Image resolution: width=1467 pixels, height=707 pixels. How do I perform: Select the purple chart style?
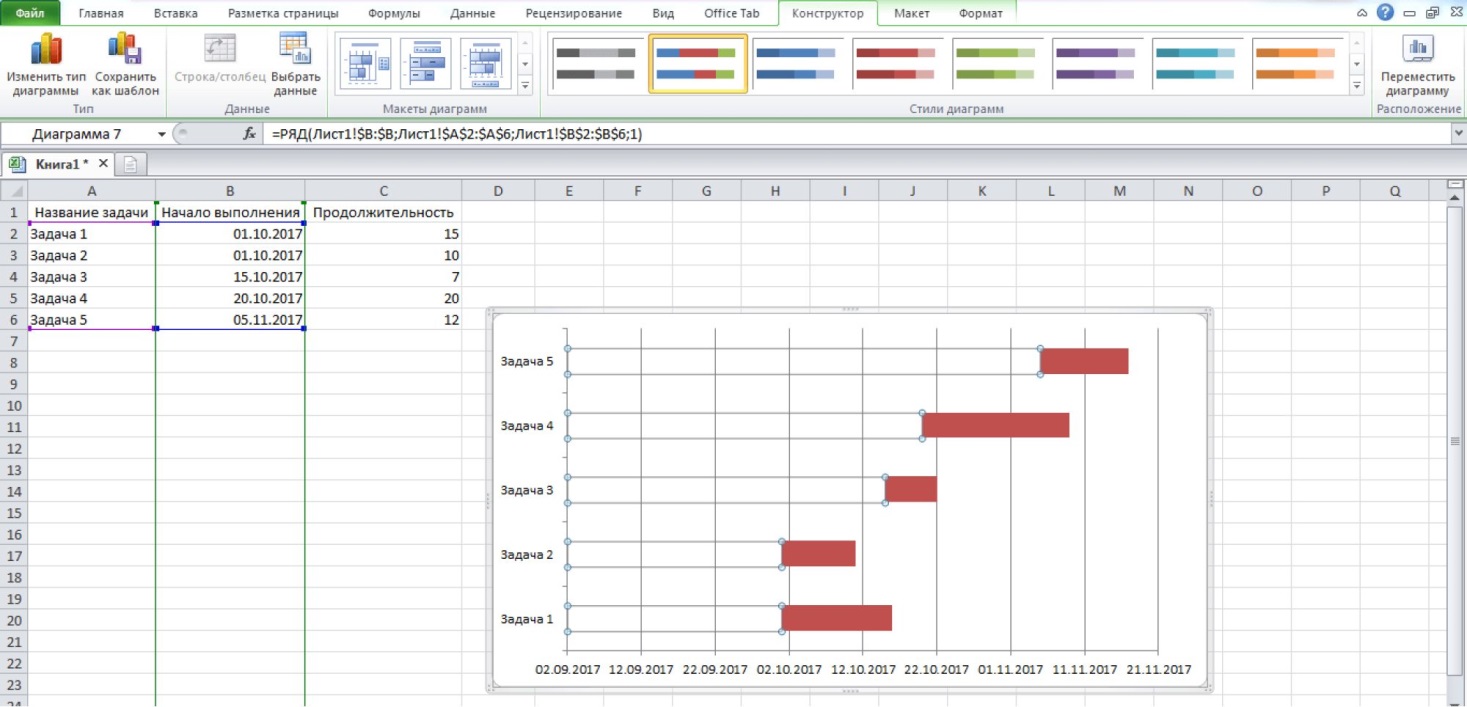[1097, 64]
